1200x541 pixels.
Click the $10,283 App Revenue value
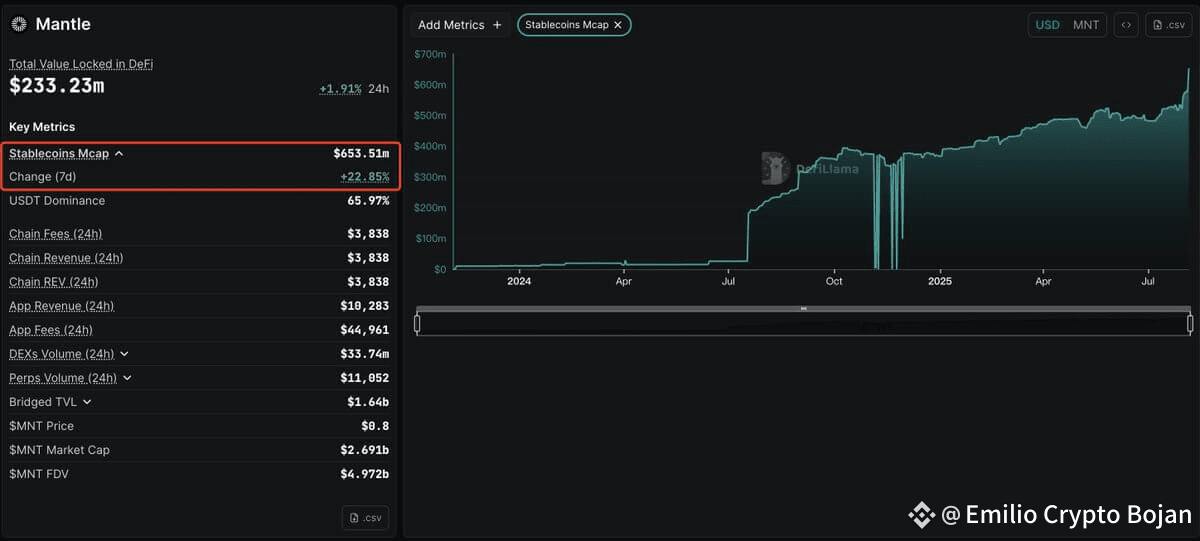click(365, 306)
